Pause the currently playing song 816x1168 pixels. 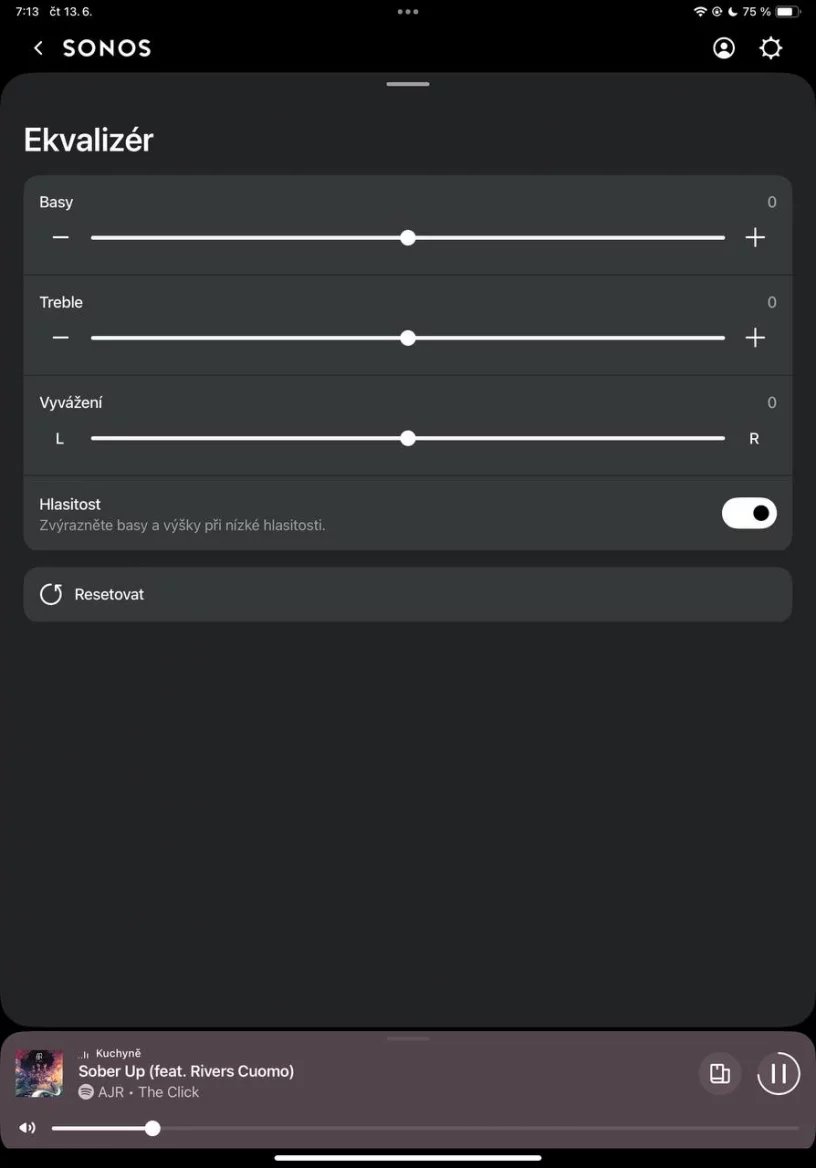coord(778,1074)
